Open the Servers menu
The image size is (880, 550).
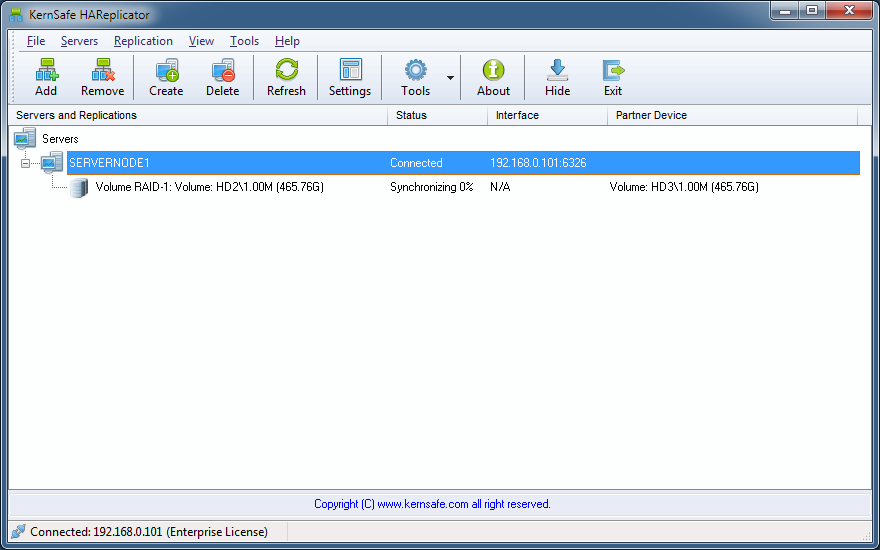coord(79,41)
